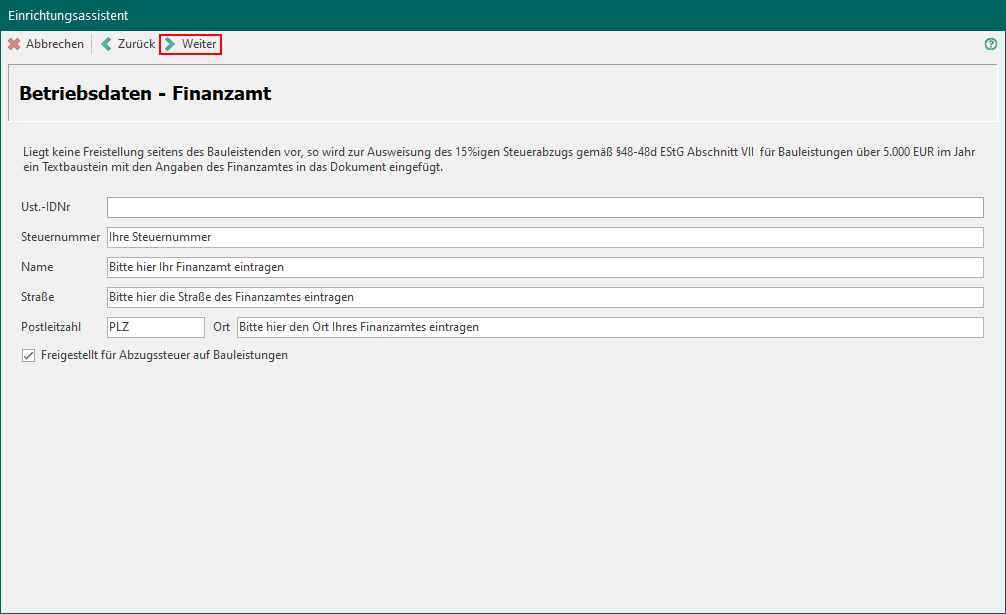Open help via question mark icon
The width and height of the screenshot is (1006, 614).
coord(991,44)
